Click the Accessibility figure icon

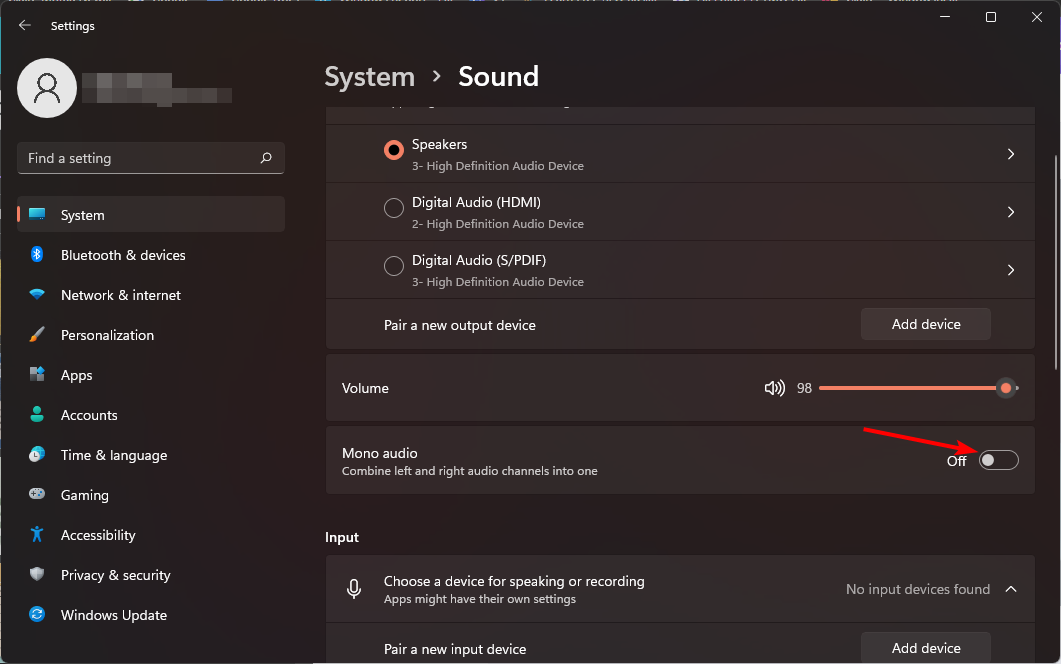tap(37, 535)
